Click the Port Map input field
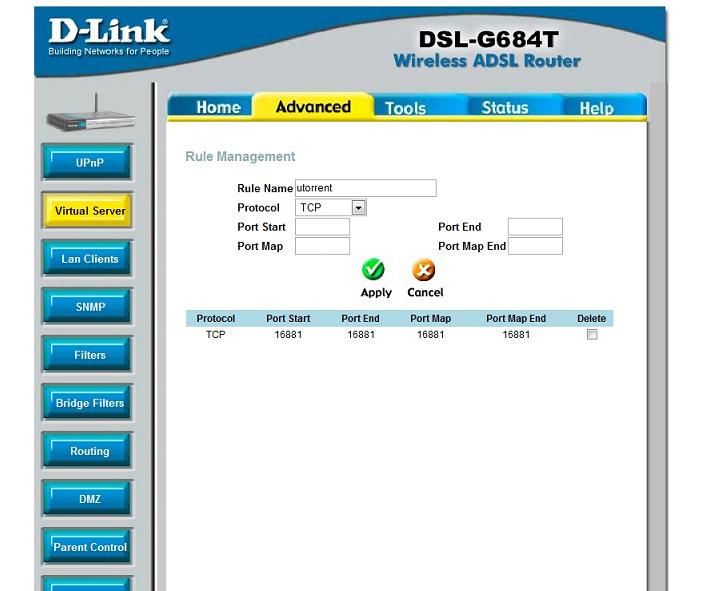The image size is (703, 591). (322, 246)
